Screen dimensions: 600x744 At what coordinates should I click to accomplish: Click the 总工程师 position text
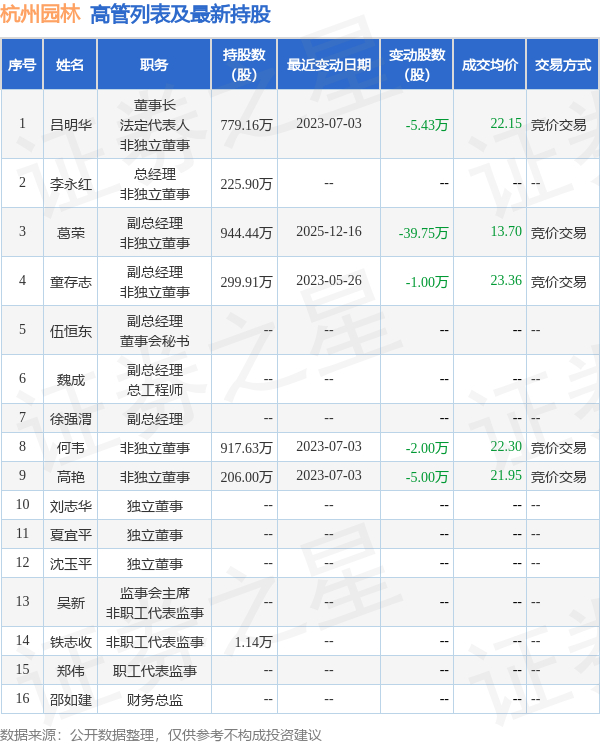155,390
